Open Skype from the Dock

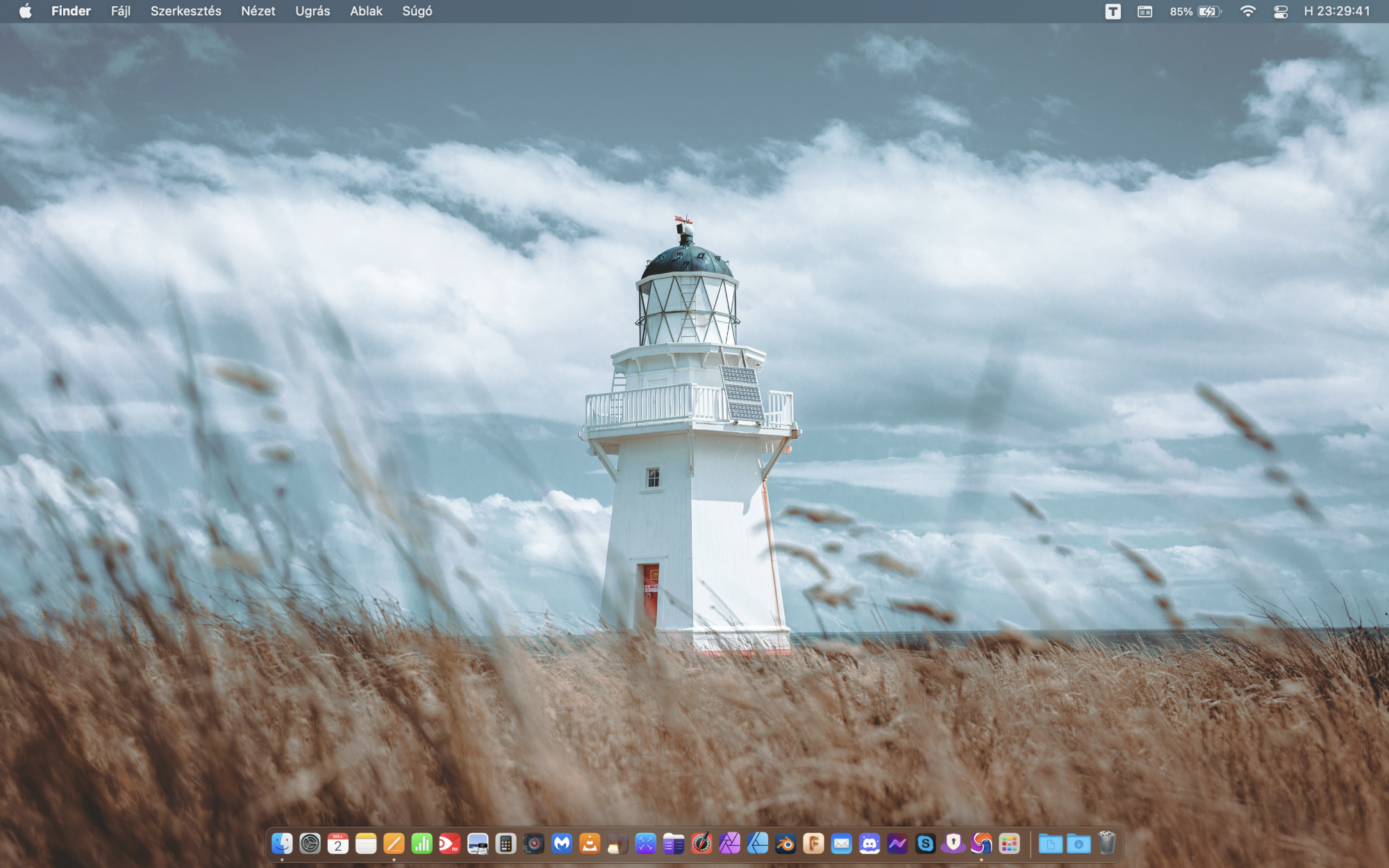[x=925, y=844]
